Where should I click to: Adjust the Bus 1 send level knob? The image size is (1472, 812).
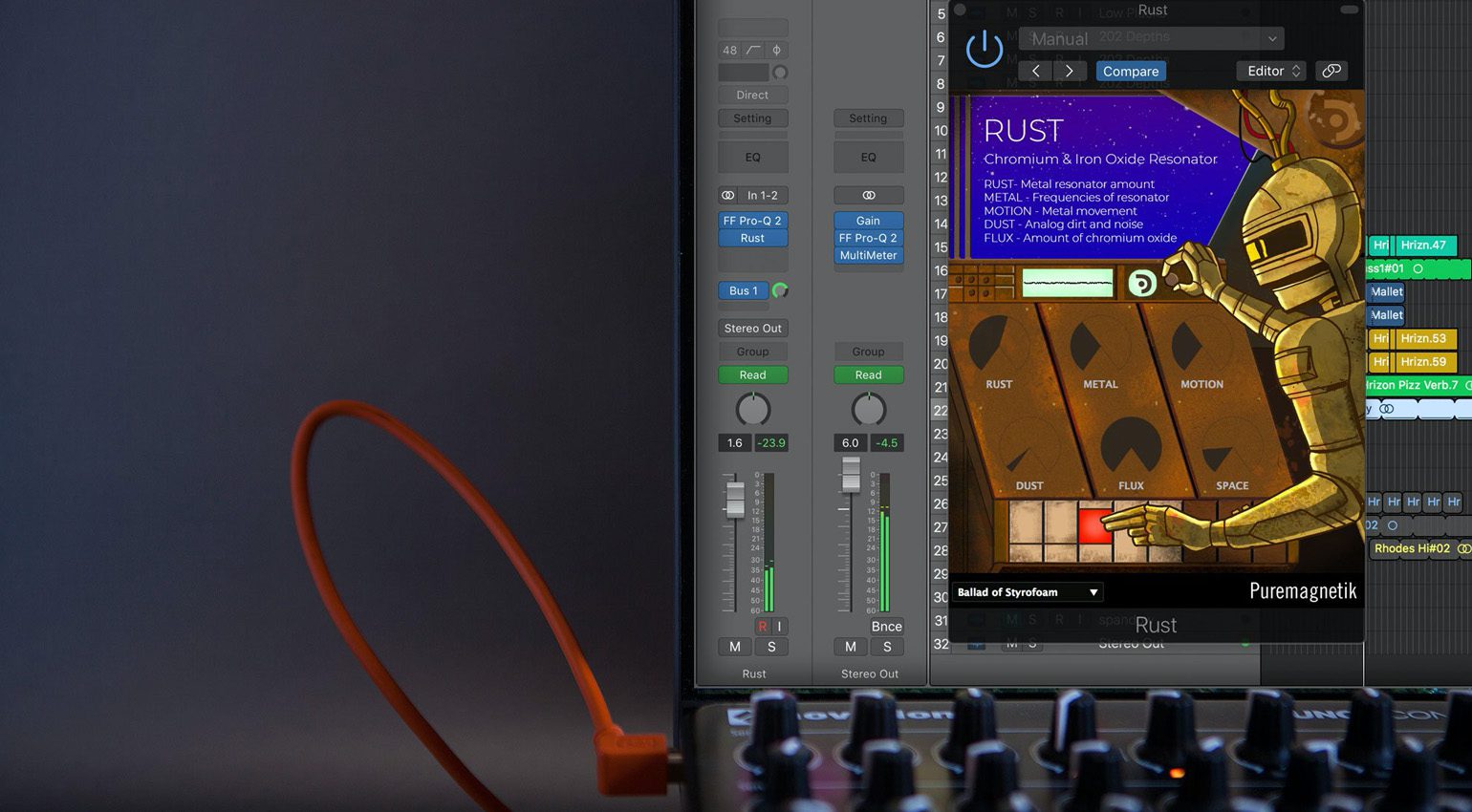780,290
